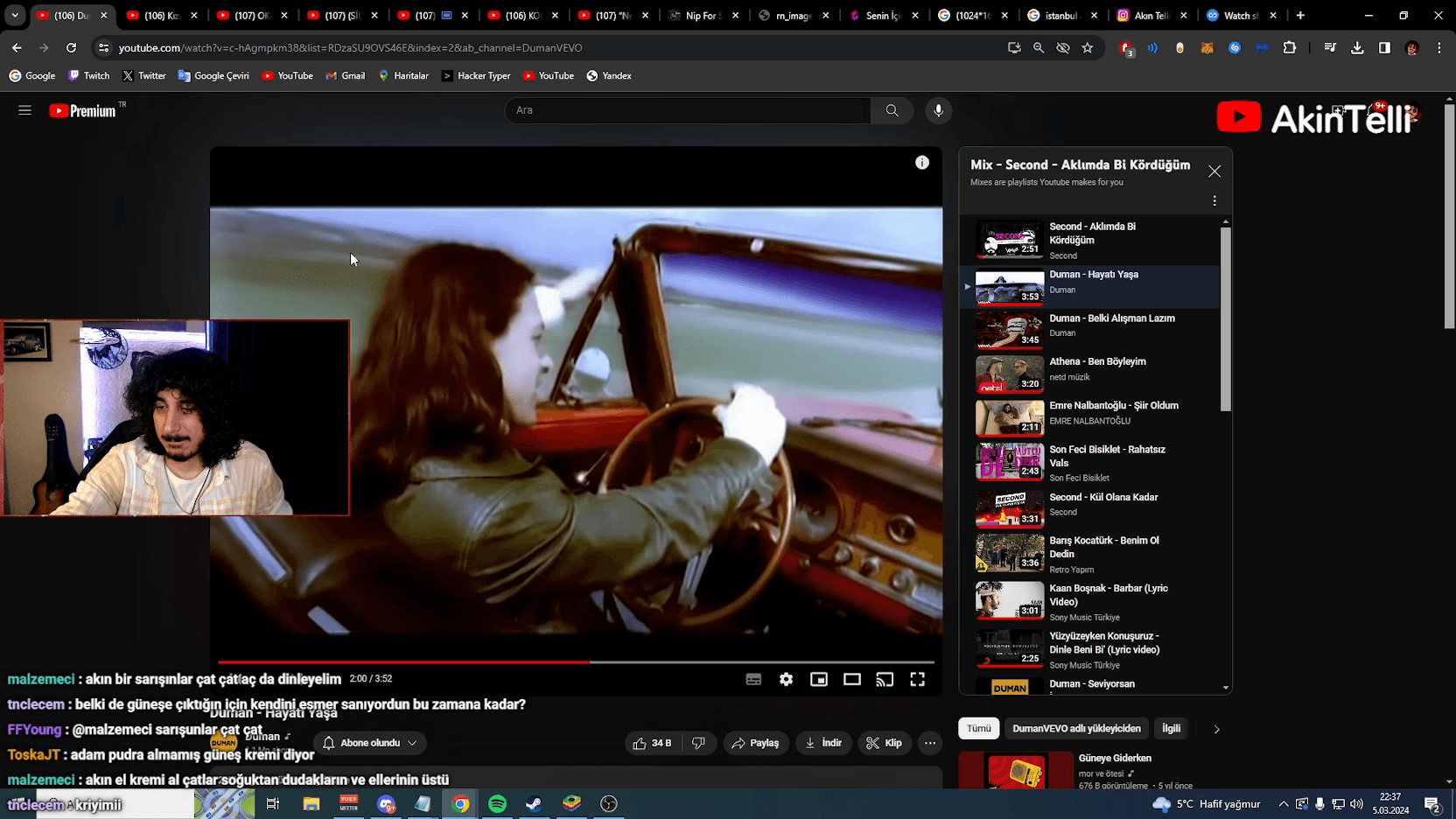
Task: Show hidden system tray icons
Action: (1284, 804)
